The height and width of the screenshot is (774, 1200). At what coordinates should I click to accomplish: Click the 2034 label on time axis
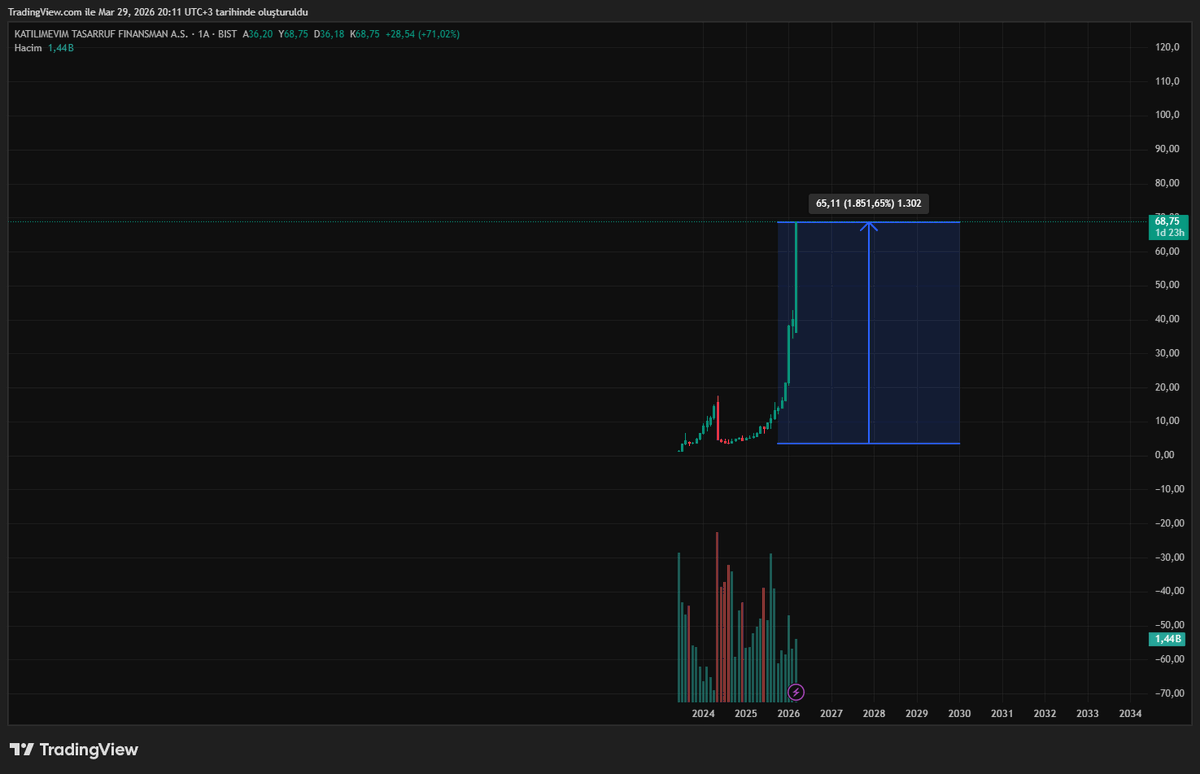point(1131,714)
